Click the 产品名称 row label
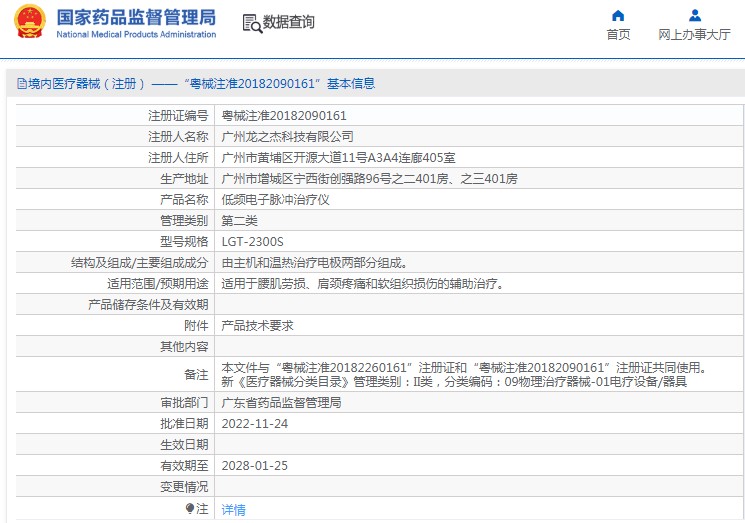 (184, 200)
